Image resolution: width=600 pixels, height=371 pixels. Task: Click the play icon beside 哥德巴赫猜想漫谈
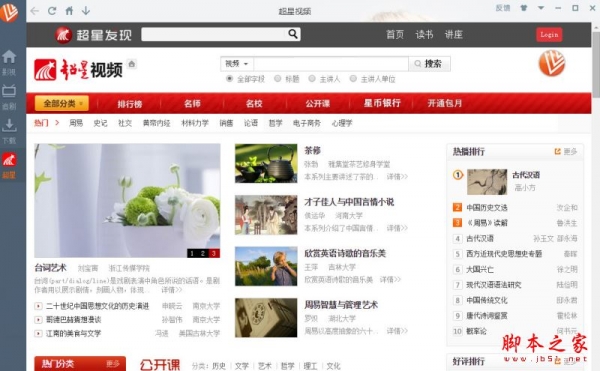click(38, 319)
